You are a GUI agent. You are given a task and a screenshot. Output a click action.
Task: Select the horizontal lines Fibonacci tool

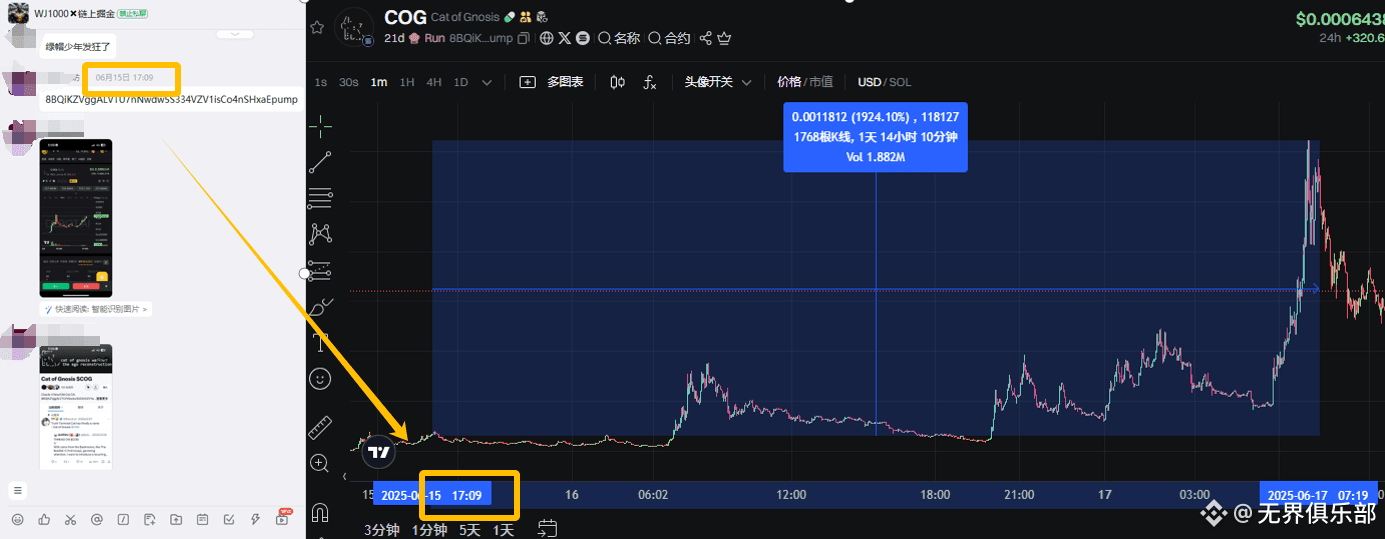click(320, 197)
